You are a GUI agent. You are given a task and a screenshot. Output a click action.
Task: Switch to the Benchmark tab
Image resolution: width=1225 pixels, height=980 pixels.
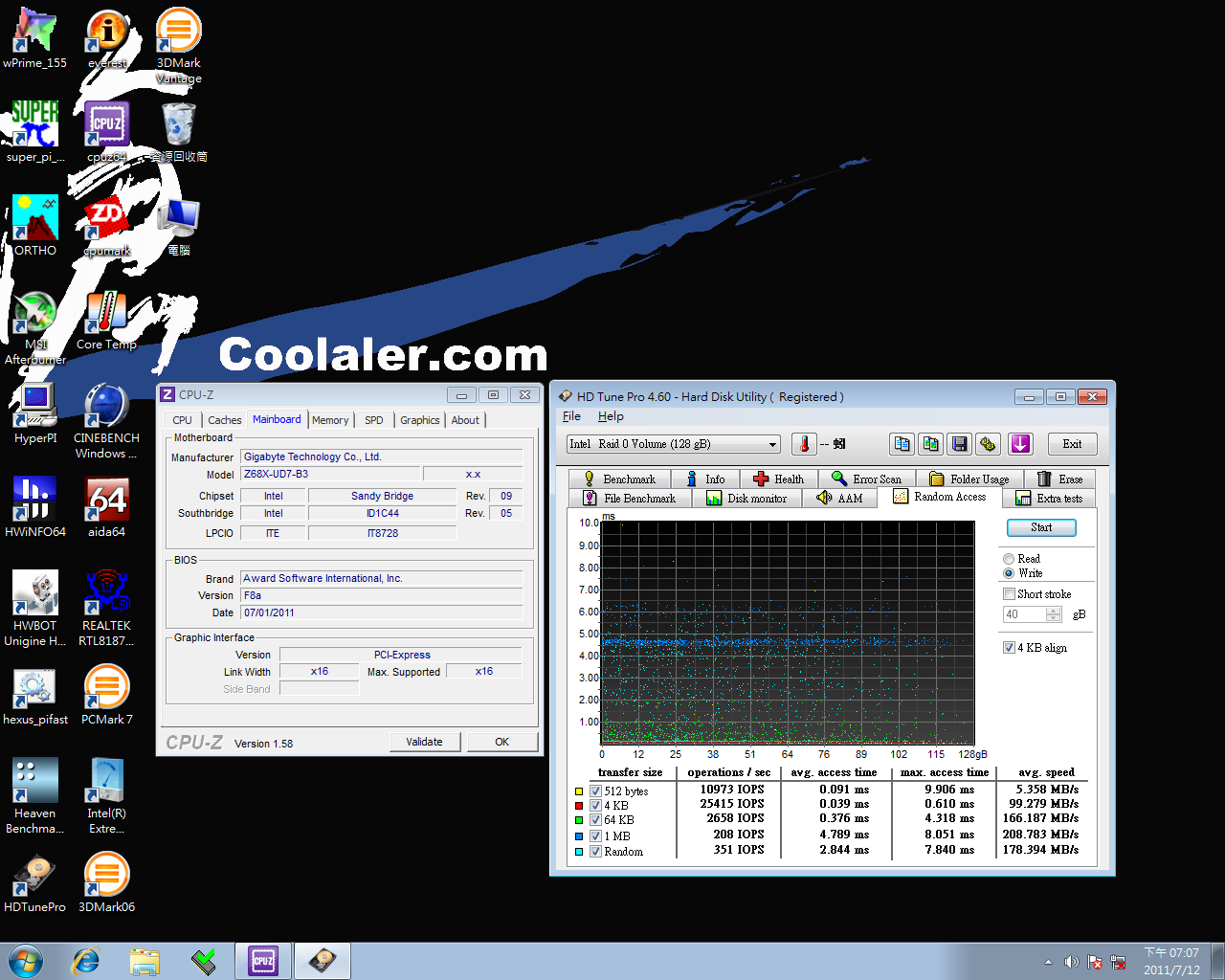click(x=619, y=479)
